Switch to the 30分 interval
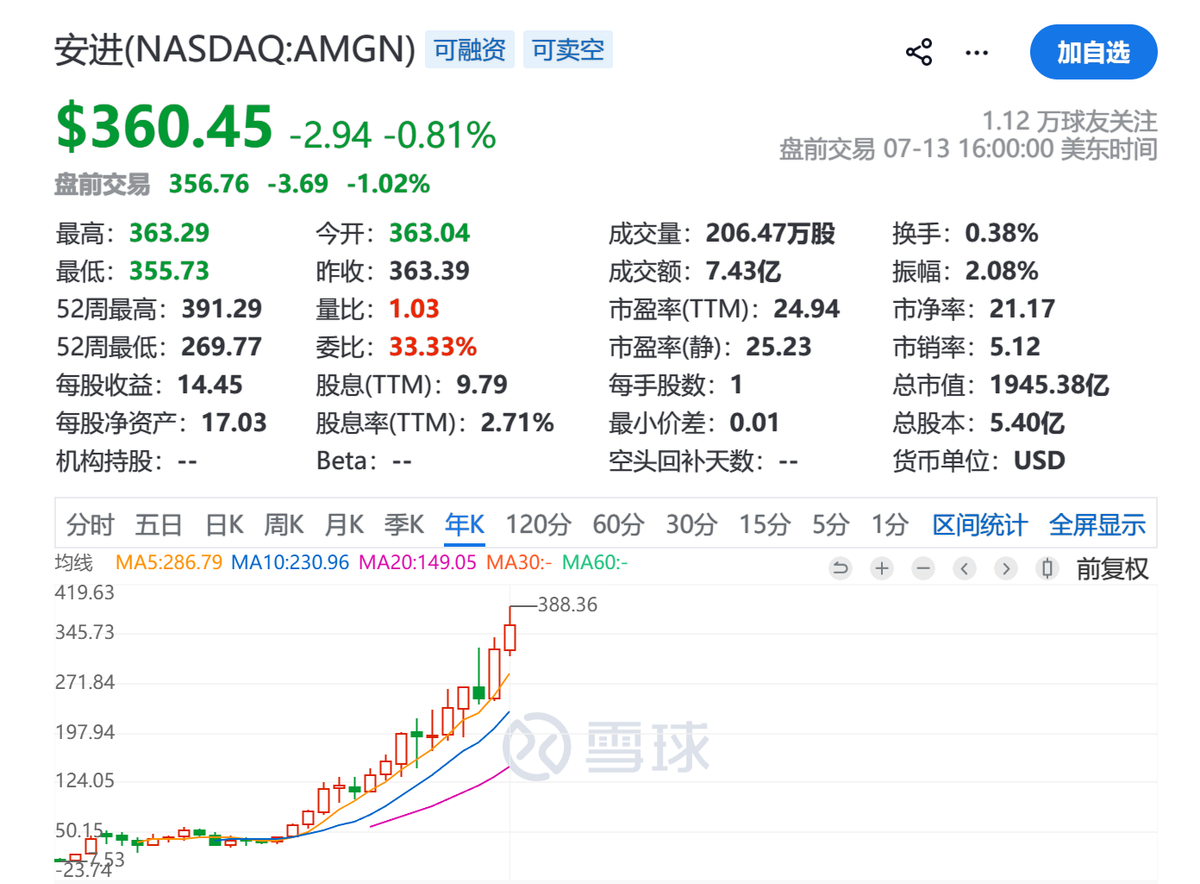Screen dimensions: 1200x884 click(692, 524)
